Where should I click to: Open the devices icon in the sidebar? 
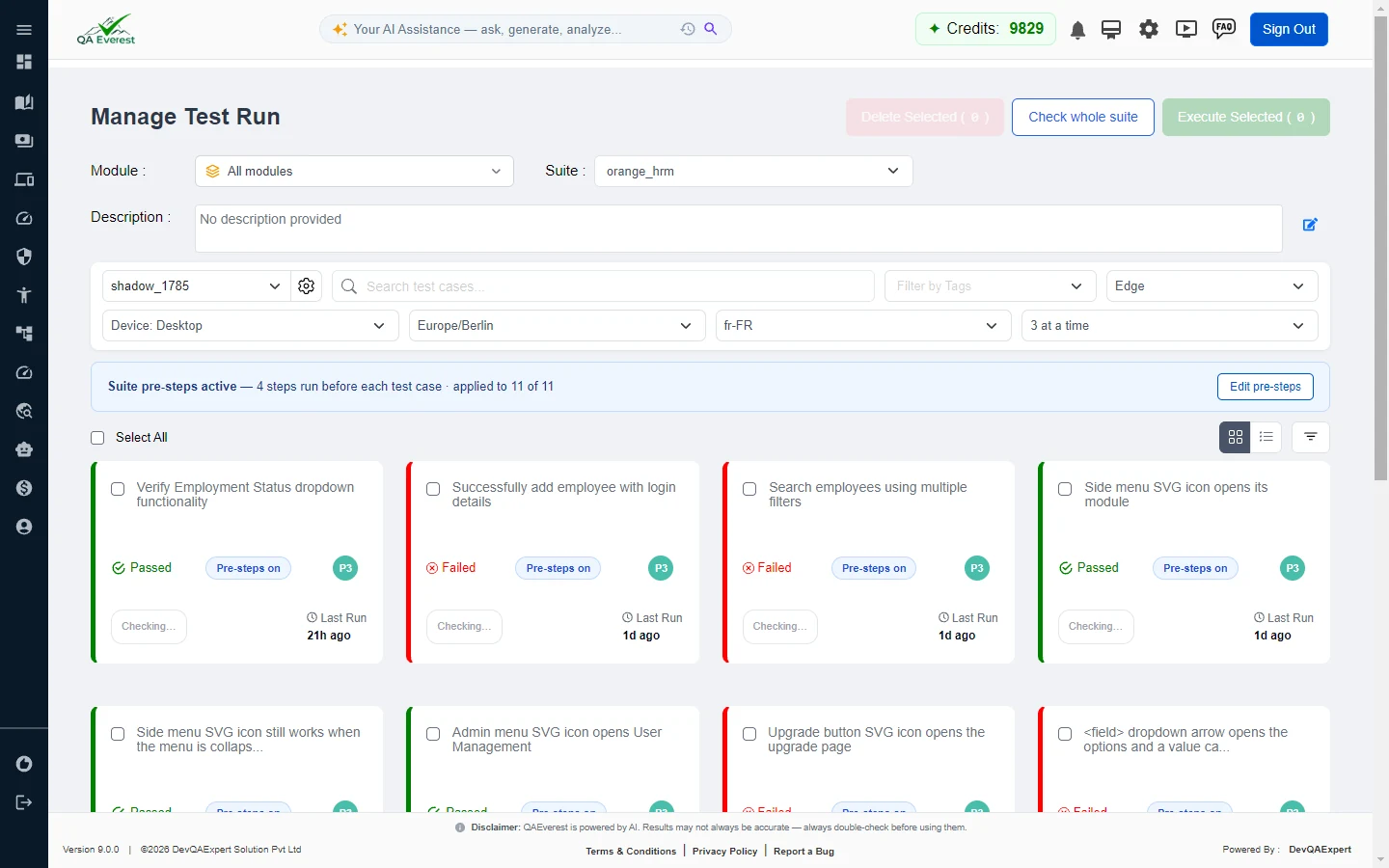pos(24,179)
